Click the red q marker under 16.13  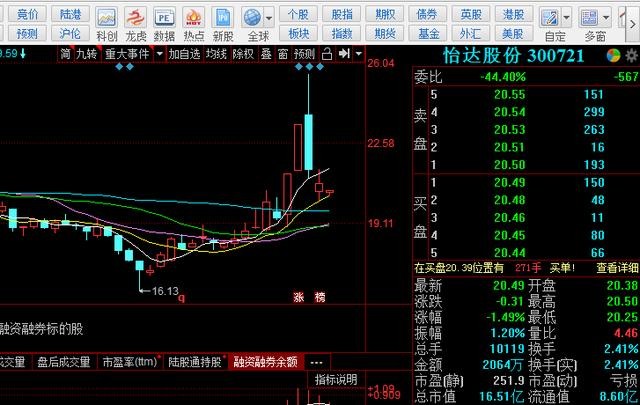coord(181,298)
